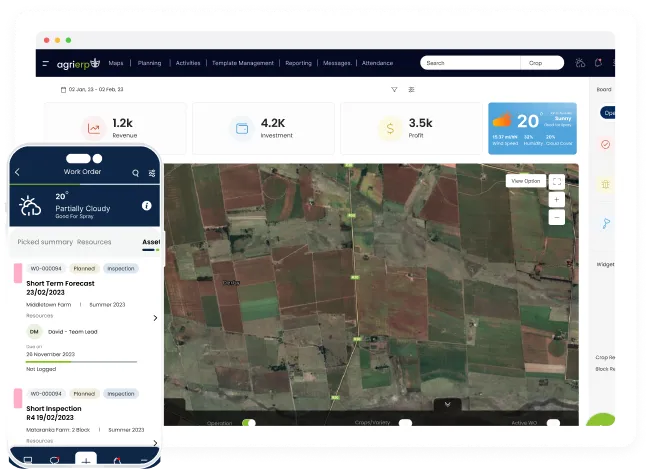Collapse the map bottom panel chevron
This screenshot has width=651, height=469.
448,404
